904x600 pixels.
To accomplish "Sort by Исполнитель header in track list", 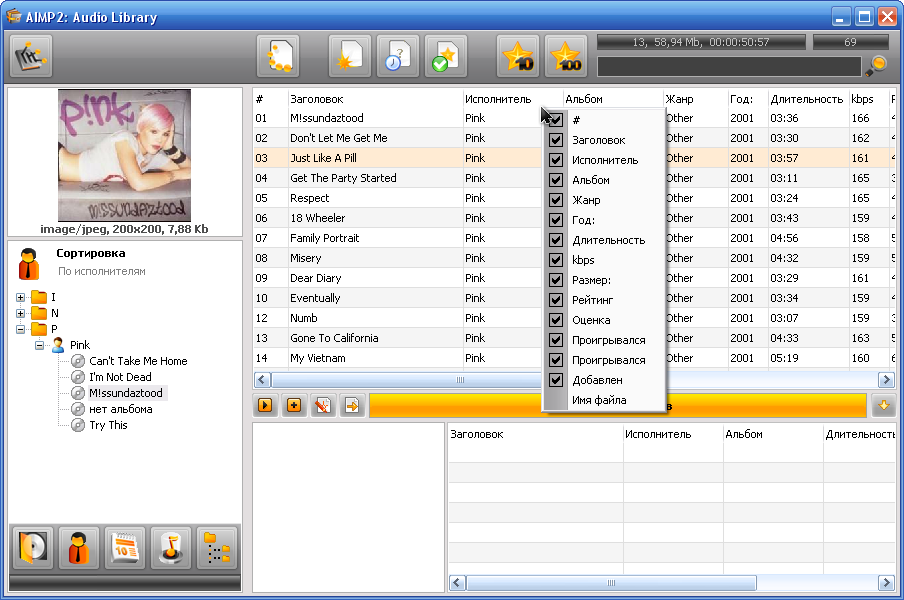I will [513, 99].
